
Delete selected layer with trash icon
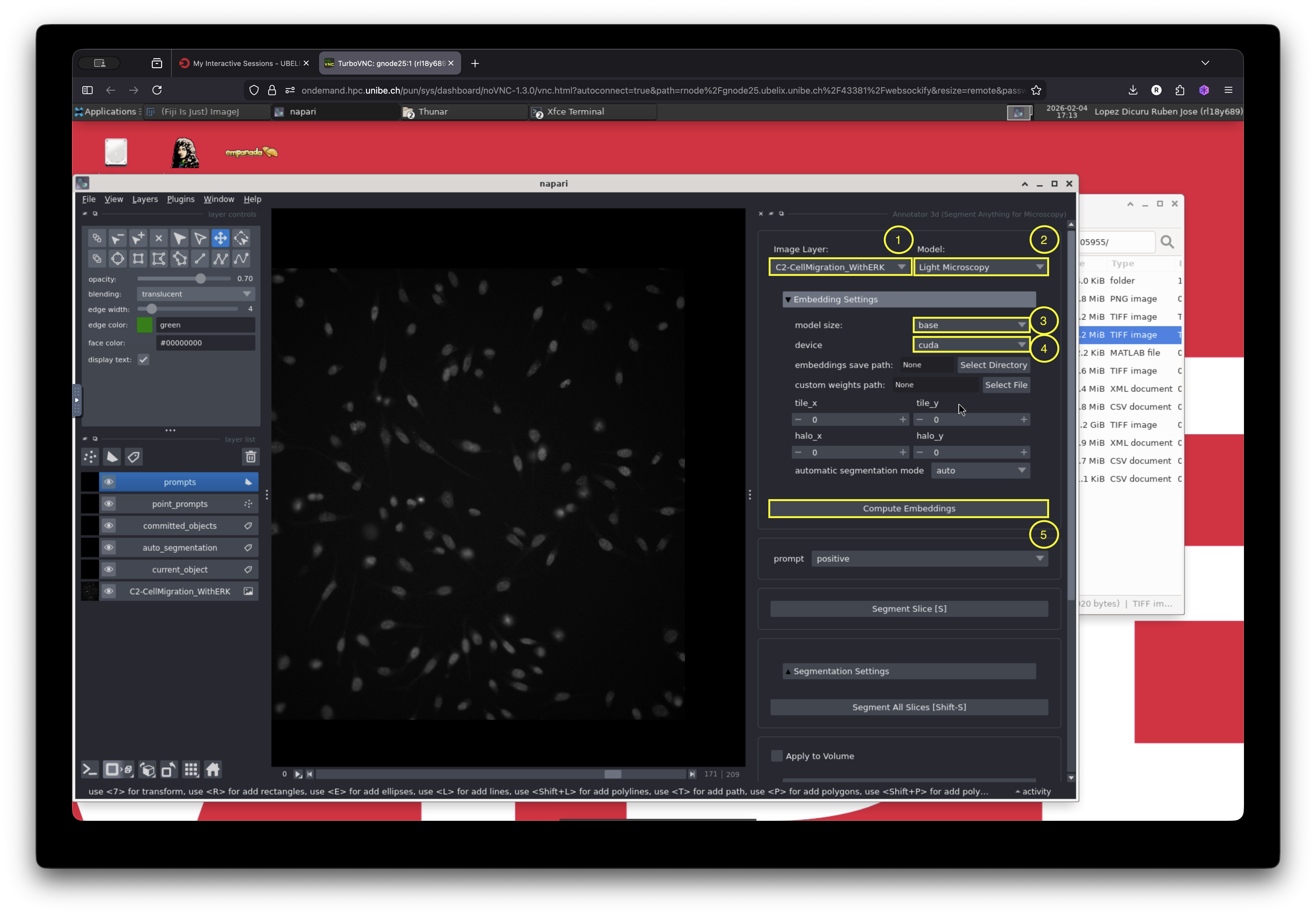pyautogui.click(x=251, y=457)
